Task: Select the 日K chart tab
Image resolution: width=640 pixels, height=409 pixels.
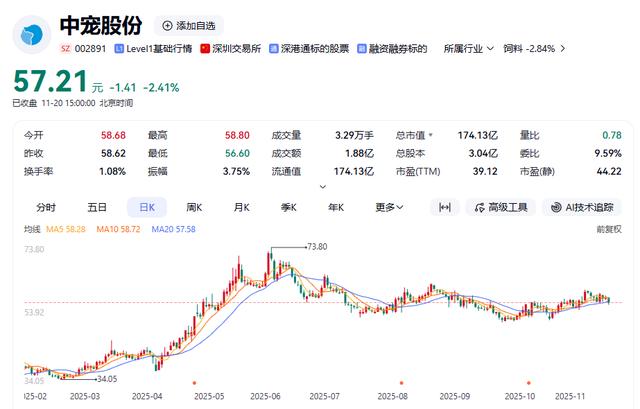Action: 147,207
